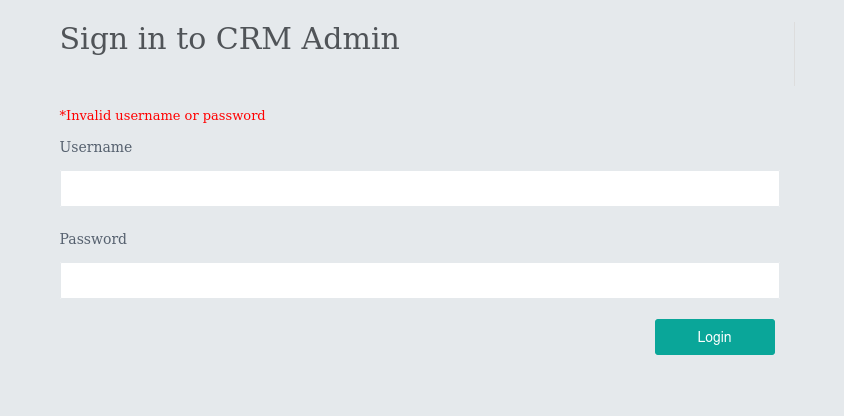The image size is (844, 416).
Task: Click the Login button
Action: click(x=714, y=337)
